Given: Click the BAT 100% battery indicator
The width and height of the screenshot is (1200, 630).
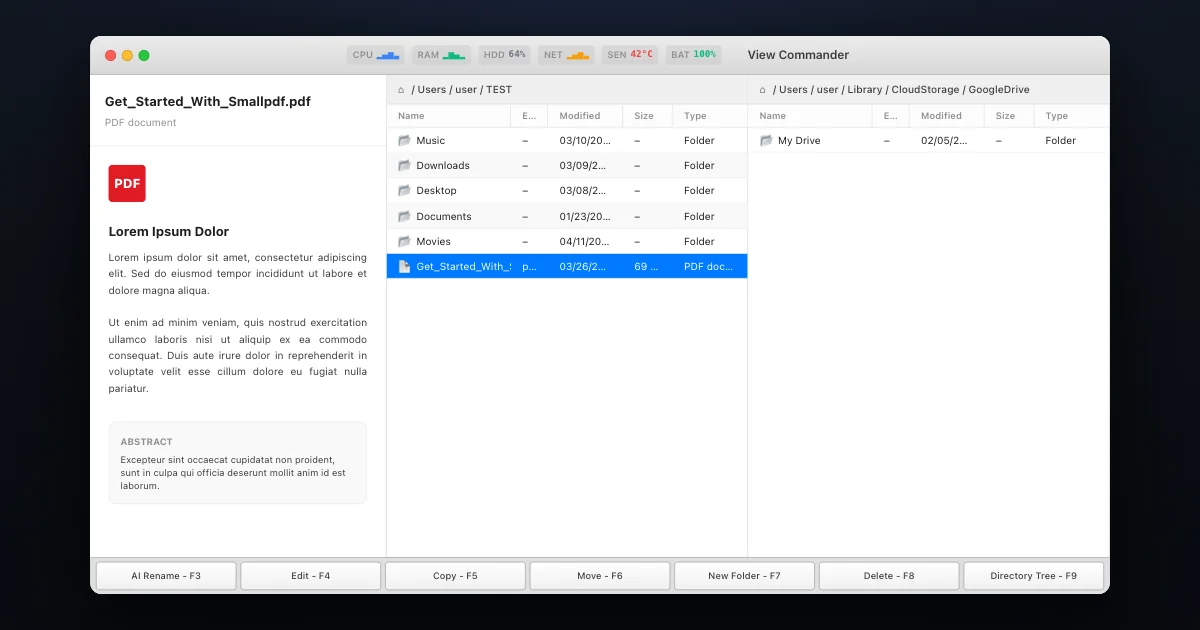Looking at the screenshot, I should pyautogui.click(x=693, y=55).
